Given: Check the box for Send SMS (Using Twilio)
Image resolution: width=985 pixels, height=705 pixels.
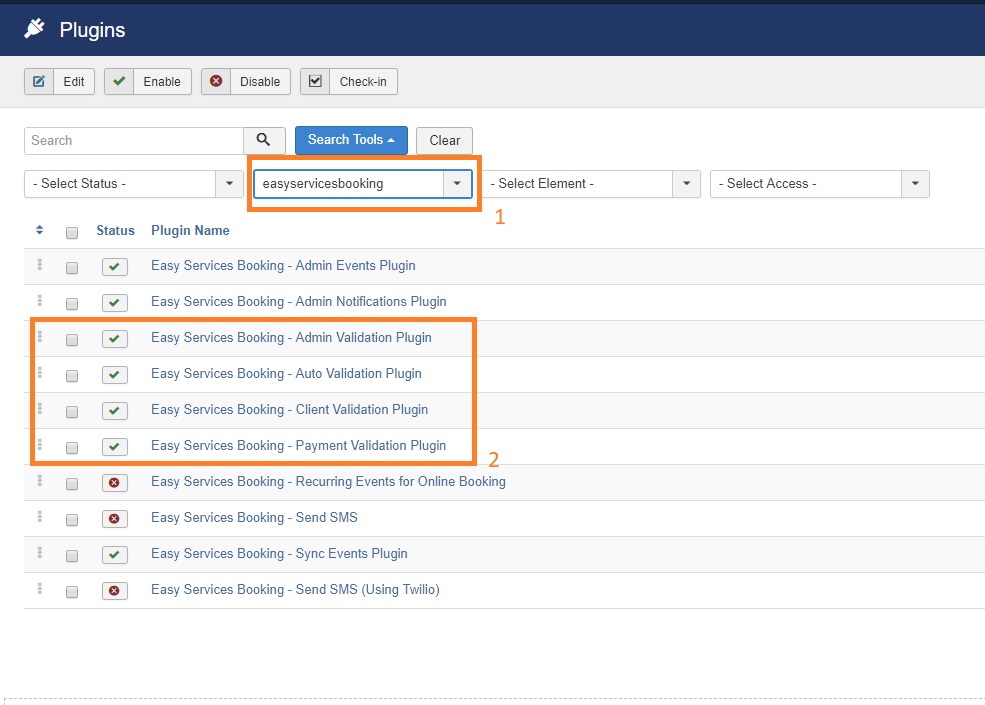Looking at the screenshot, I should click(72, 592).
